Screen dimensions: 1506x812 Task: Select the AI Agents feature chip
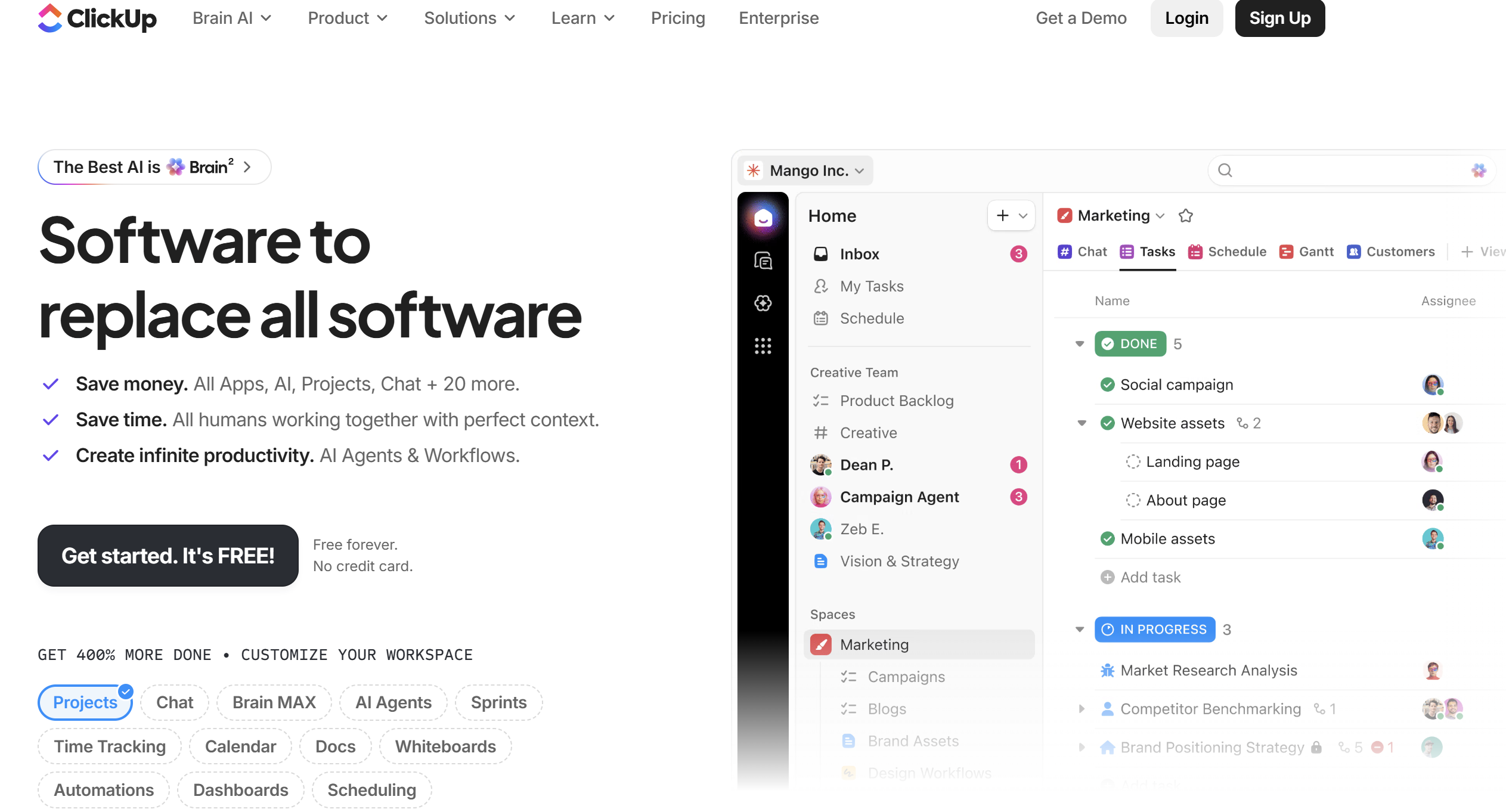coord(393,702)
